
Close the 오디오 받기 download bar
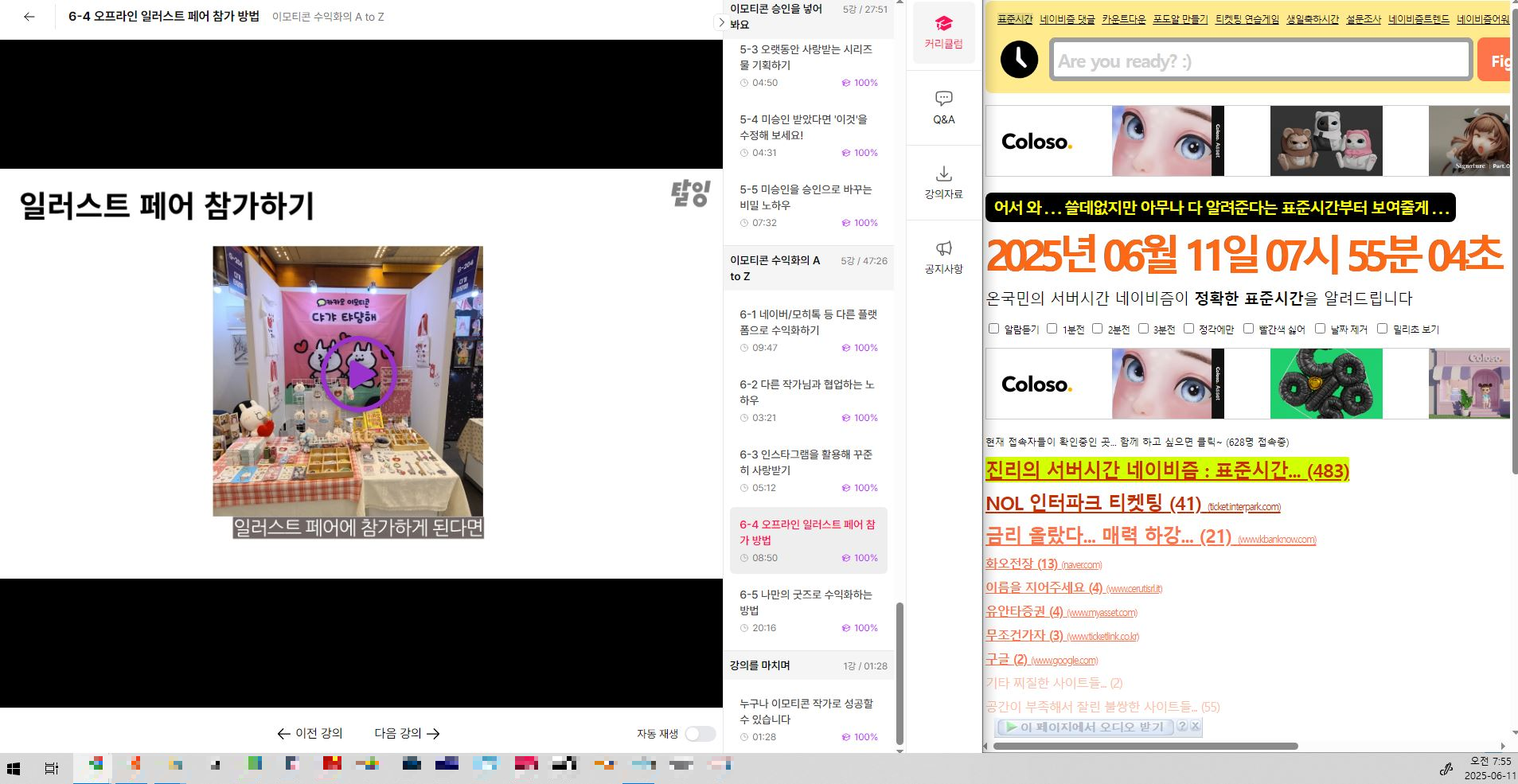(x=1195, y=726)
